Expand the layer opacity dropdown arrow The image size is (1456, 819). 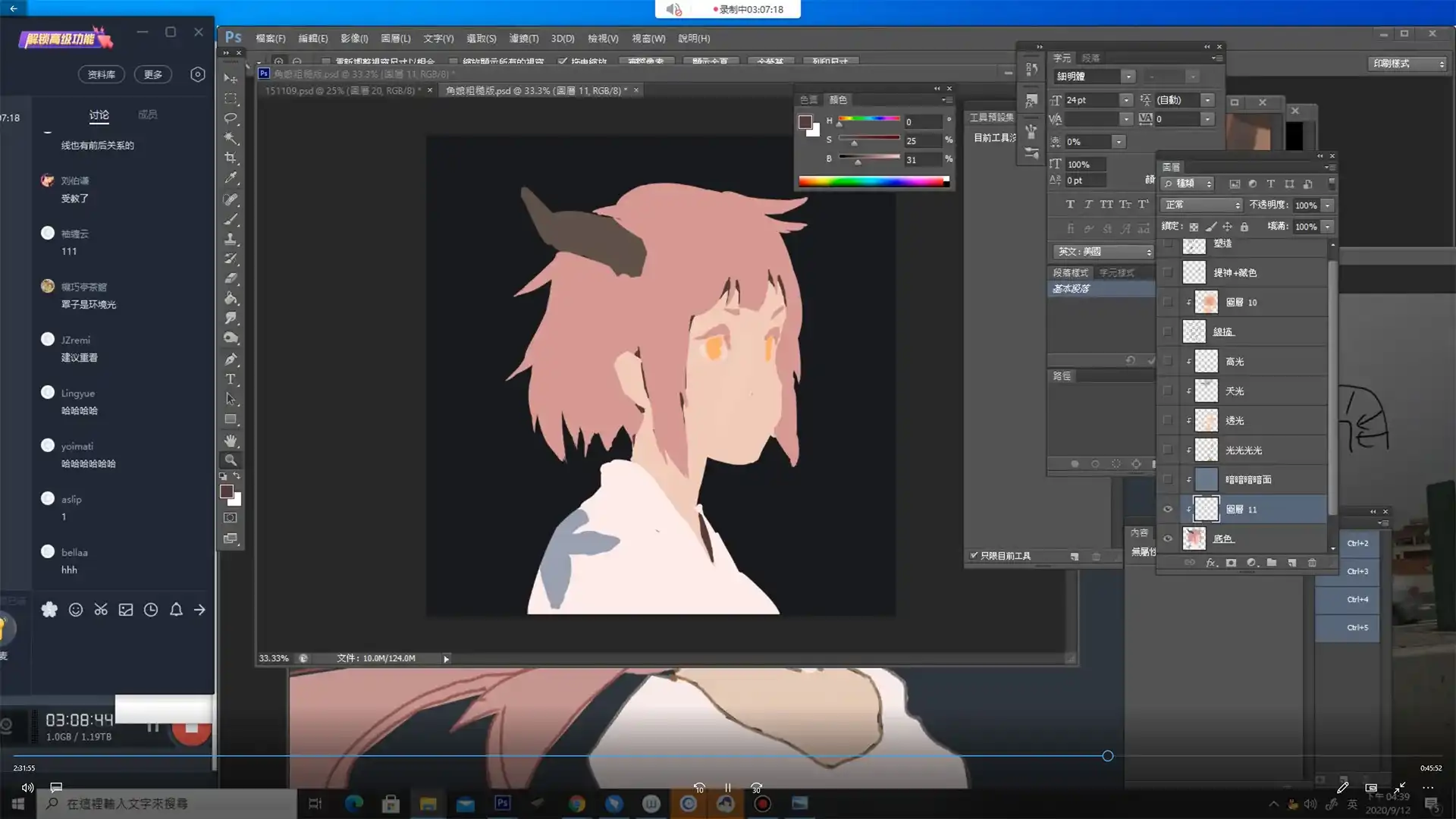1327,206
